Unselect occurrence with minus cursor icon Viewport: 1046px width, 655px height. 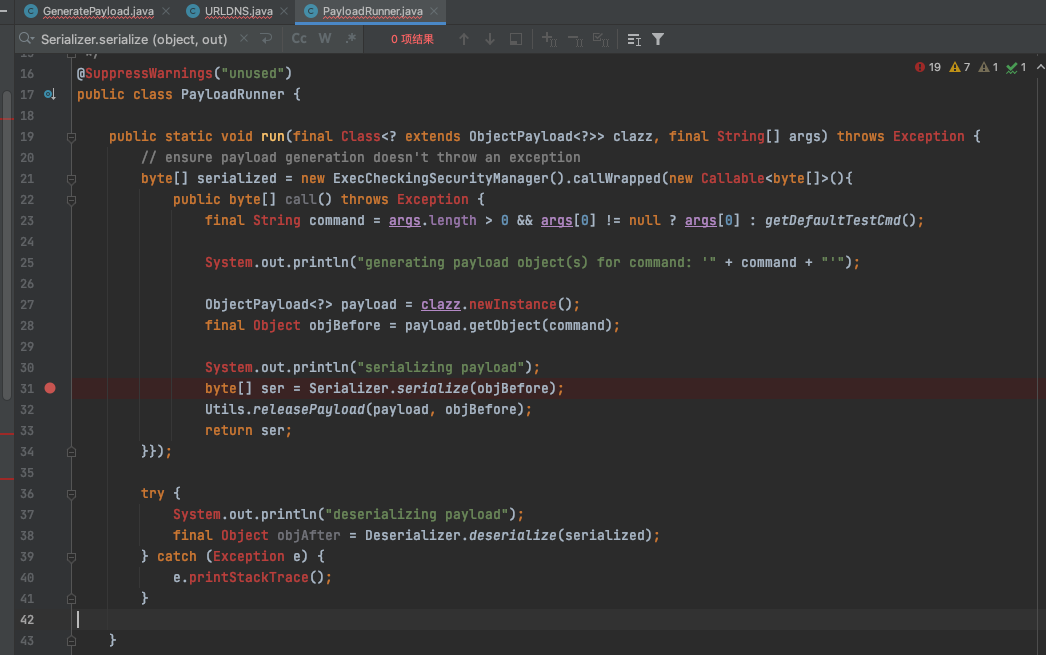pos(575,40)
